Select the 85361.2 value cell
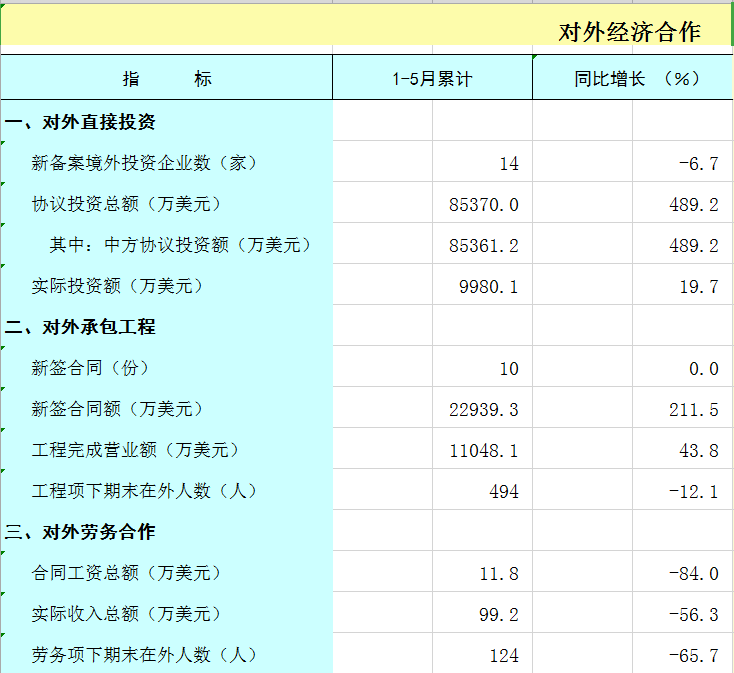Image resolution: width=734 pixels, height=673 pixels. tap(484, 246)
